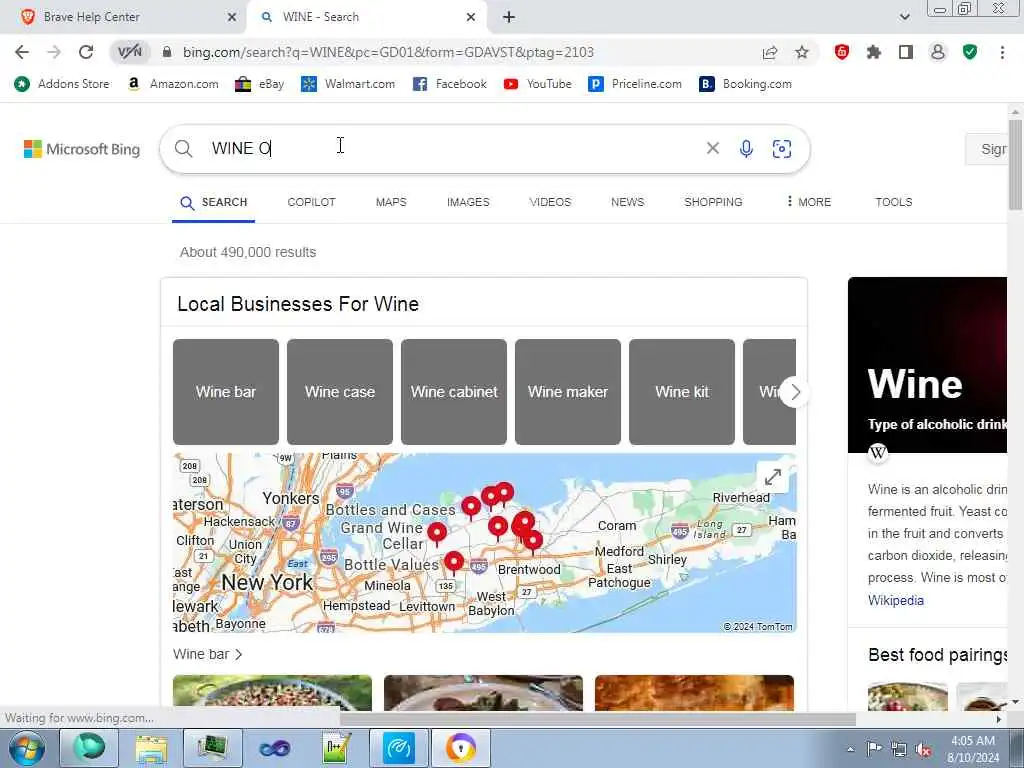The image size is (1024, 768).
Task: Close the Brave Help Center tab
Action: pyautogui.click(x=232, y=17)
